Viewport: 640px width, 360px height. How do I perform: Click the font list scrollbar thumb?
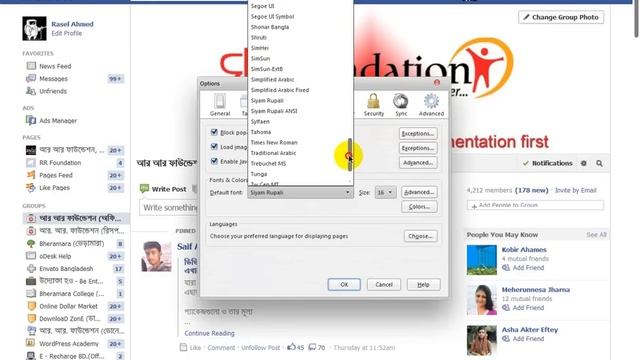350,155
